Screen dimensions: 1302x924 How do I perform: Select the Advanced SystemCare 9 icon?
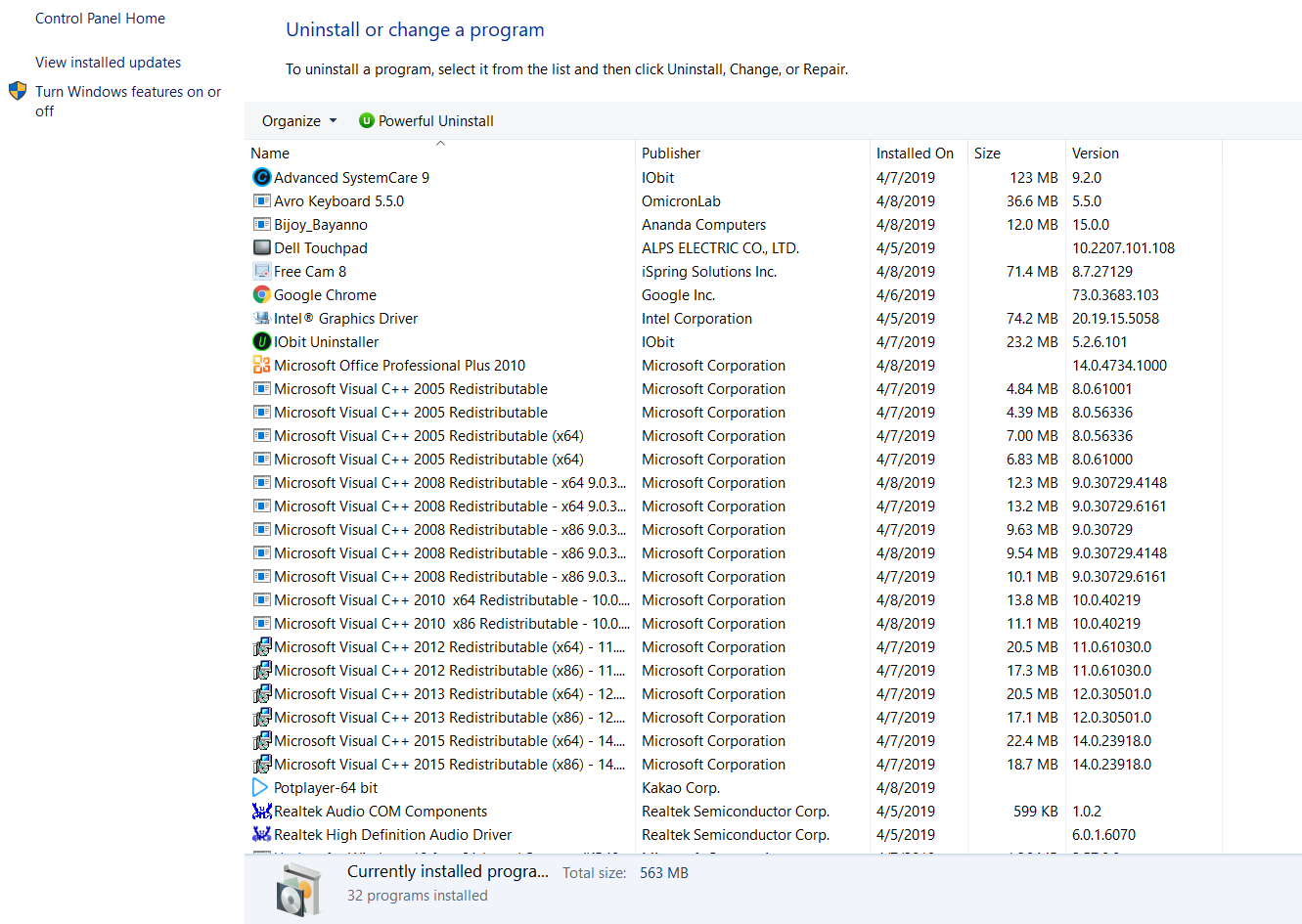click(x=261, y=177)
